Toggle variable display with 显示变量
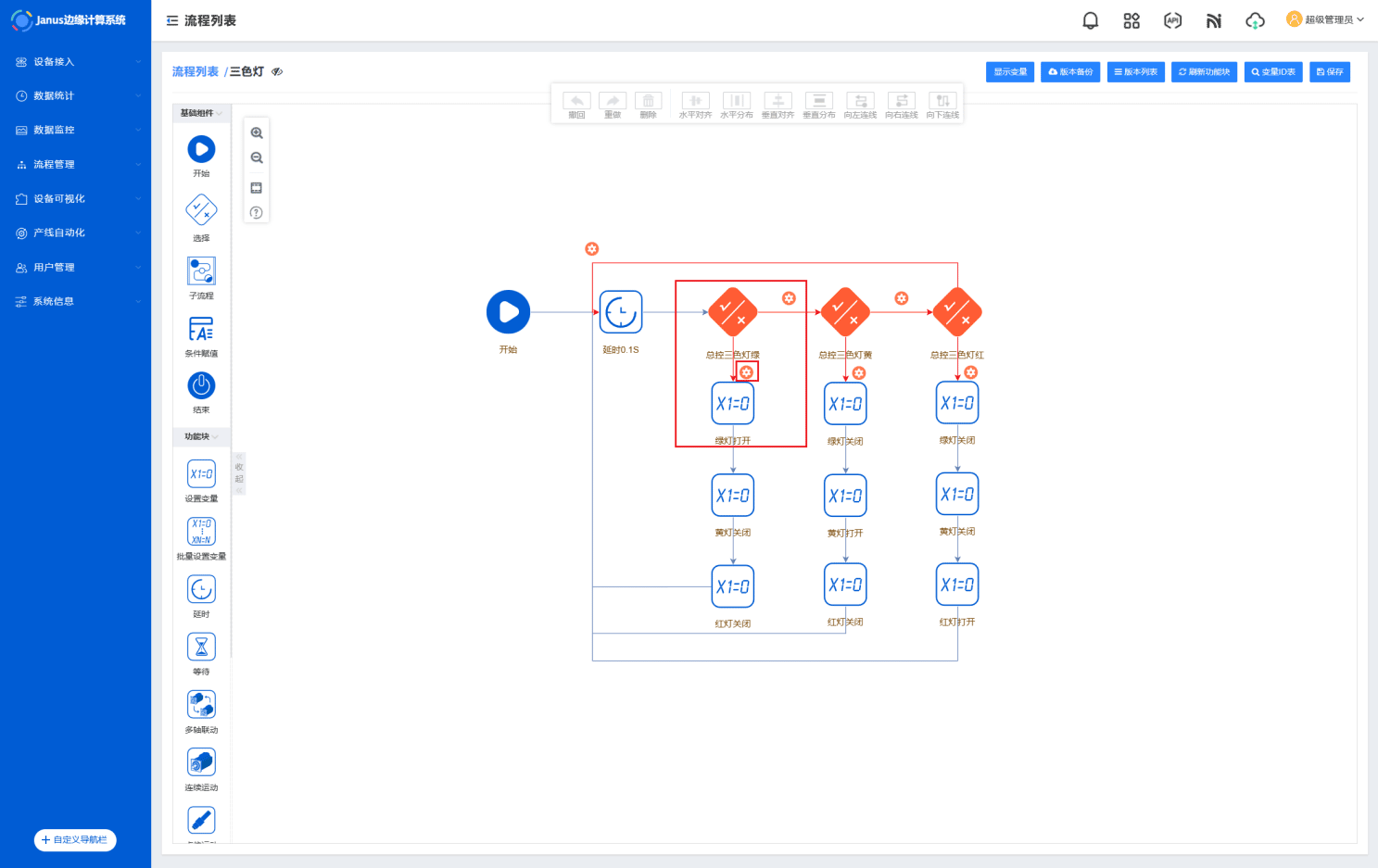Screen dimensions: 1378x868 [x=1010, y=72]
